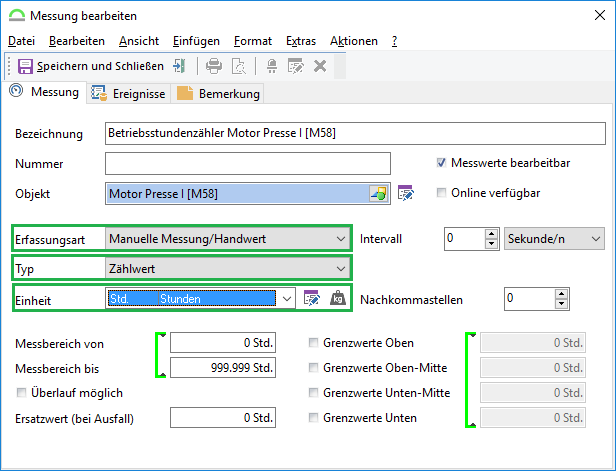The width and height of the screenshot is (616, 471).
Task: Click the save-and-next icon beside Speichern
Action: [x=180, y=66]
